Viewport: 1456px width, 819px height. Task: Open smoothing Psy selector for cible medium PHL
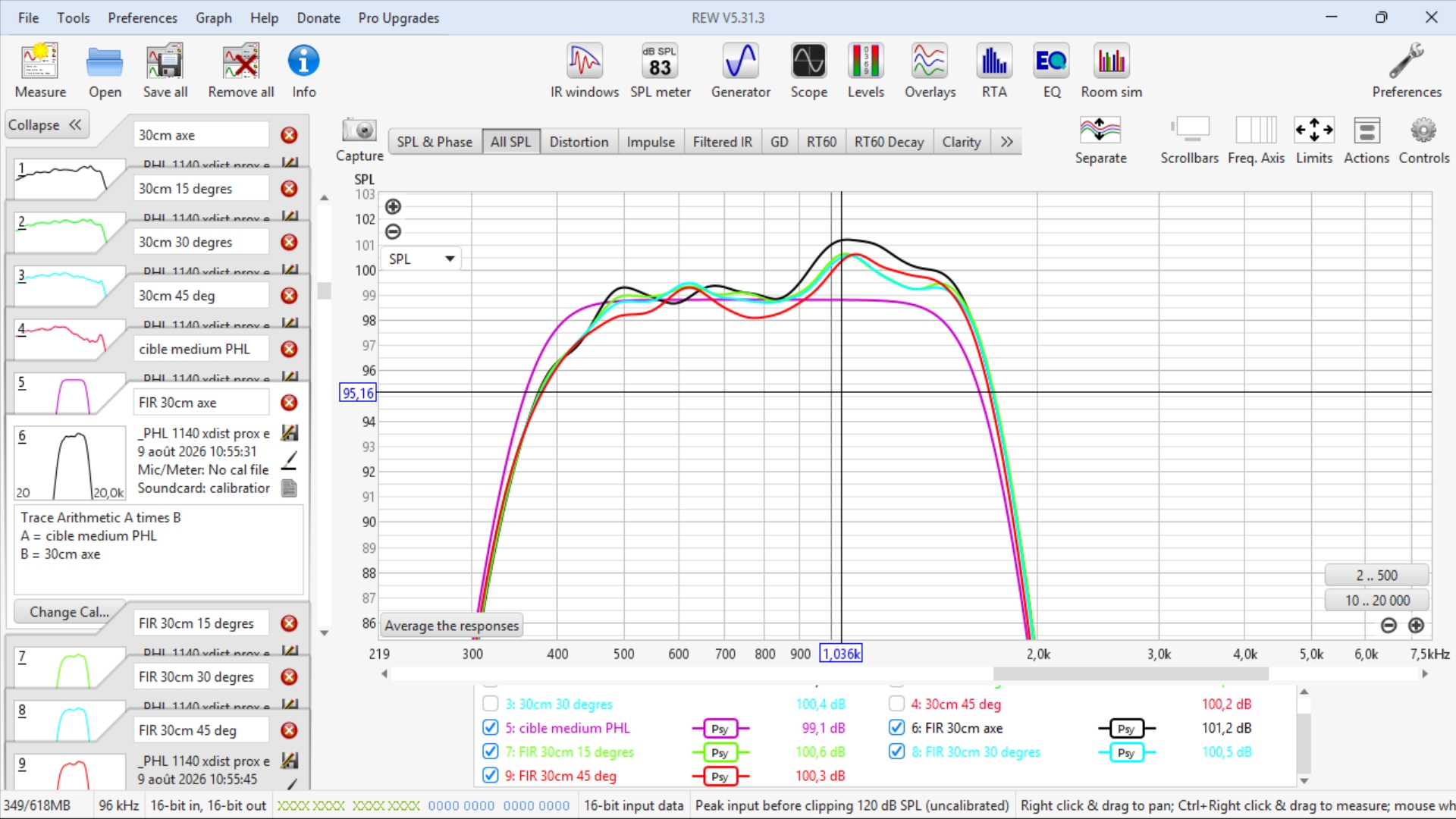pos(720,729)
